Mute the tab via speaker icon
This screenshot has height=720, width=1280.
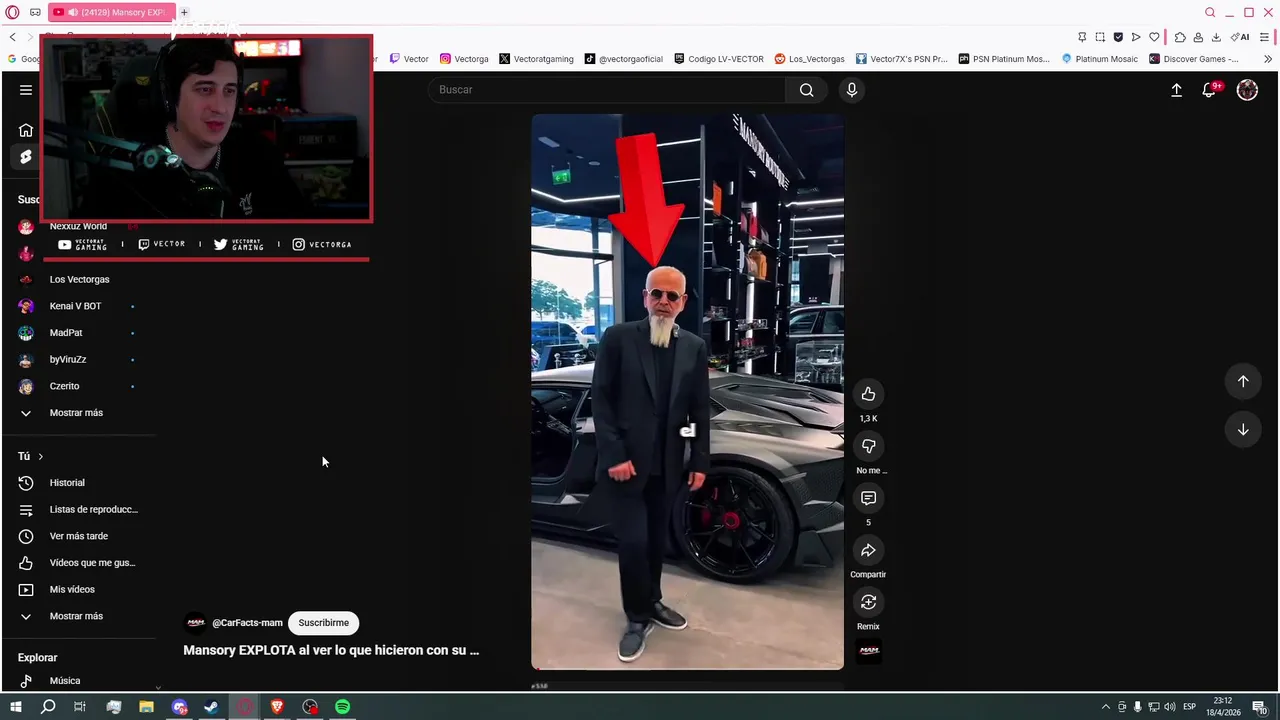(73, 12)
